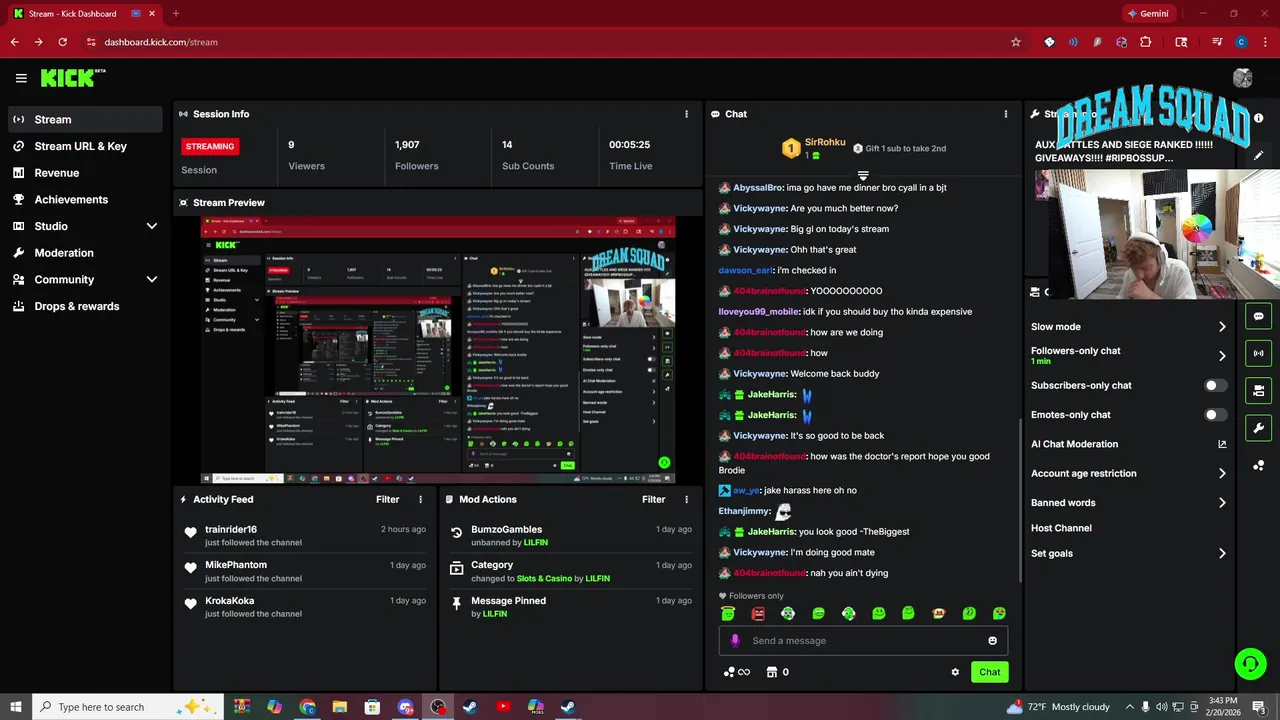Open AI Chat Moderation external link
1280x720 pixels.
coord(1222,444)
